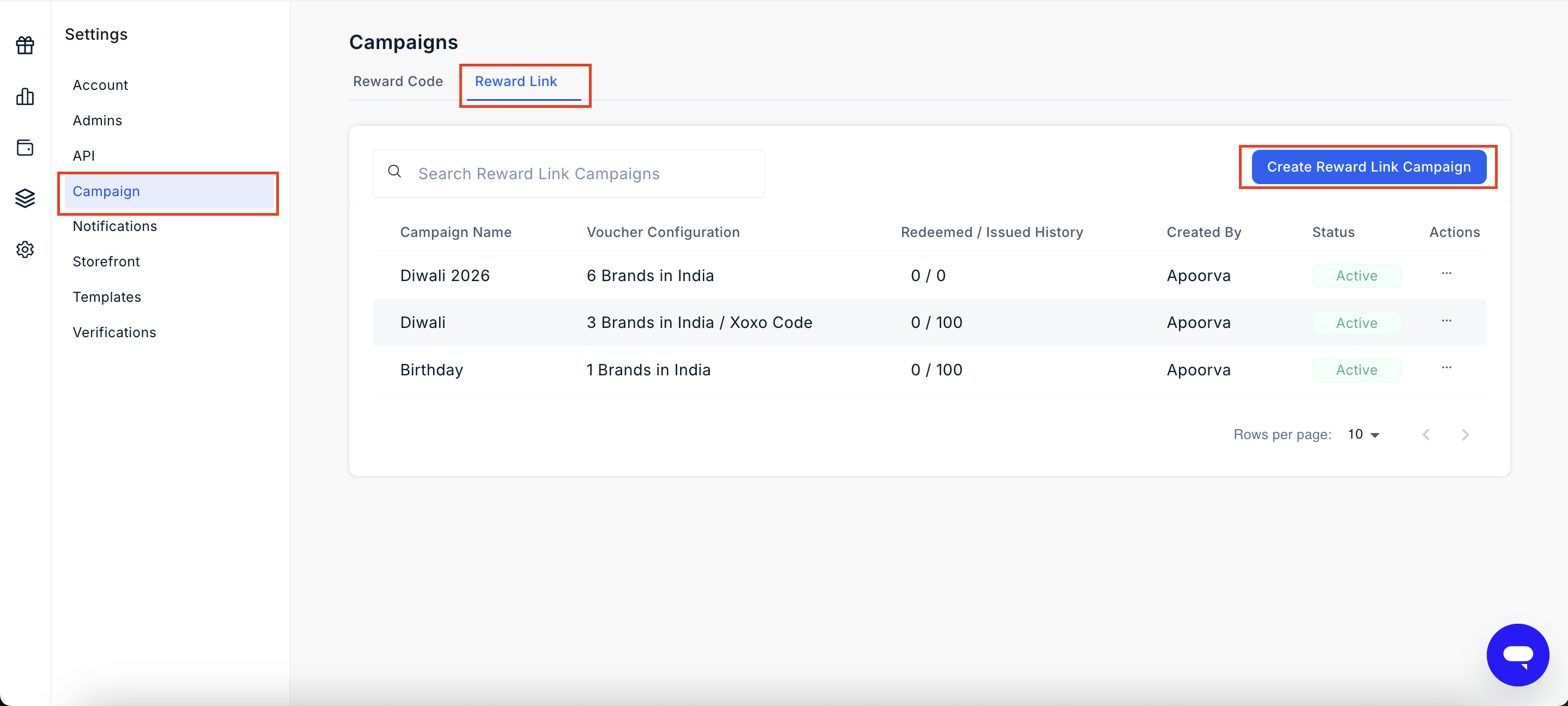
Task: Go to previous page arrow
Action: coord(1426,435)
